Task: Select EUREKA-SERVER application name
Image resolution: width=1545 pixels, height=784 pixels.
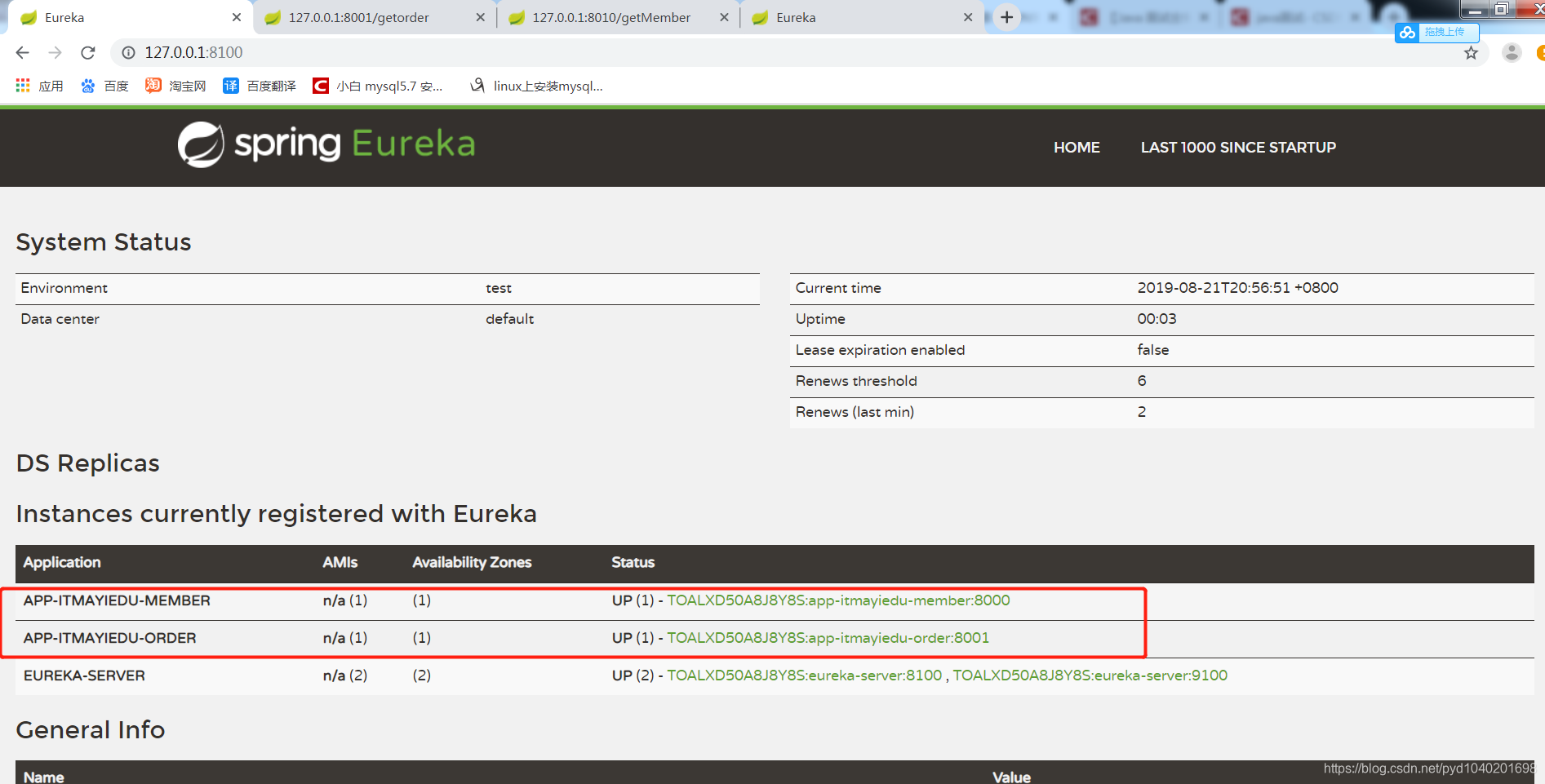Action: point(84,675)
